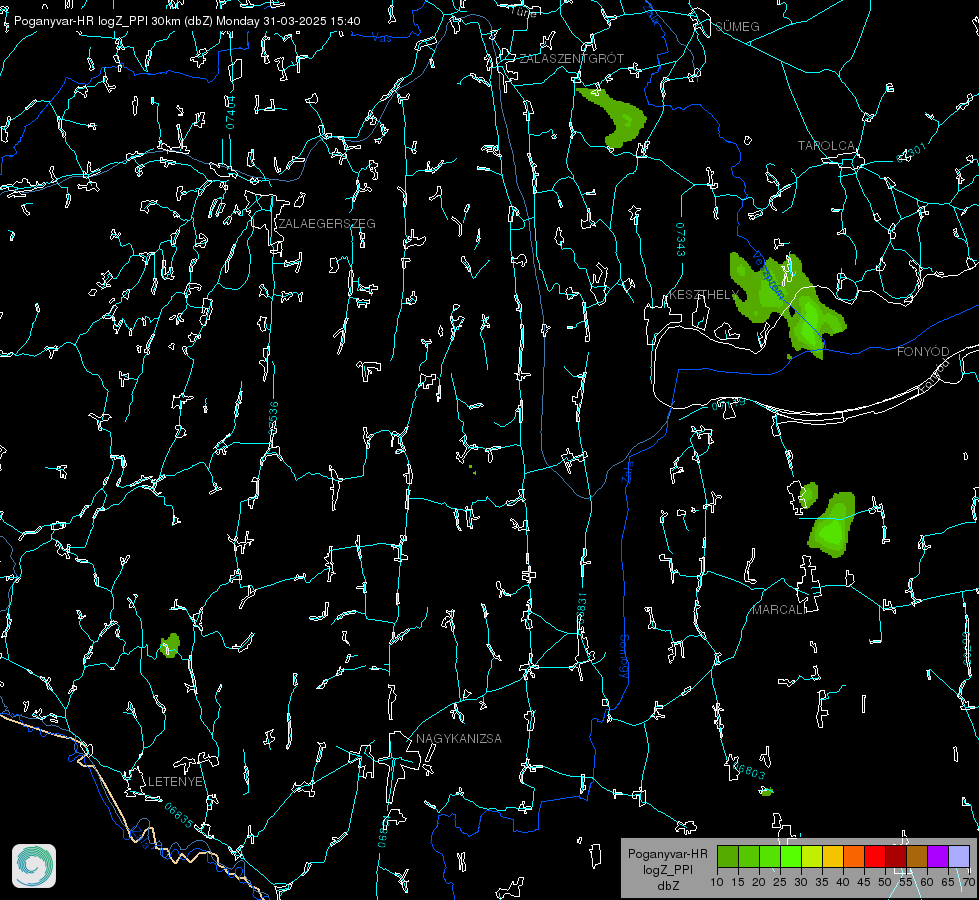Viewport: 979px width, 900px height.
Task: Click the radar title text with date 31-03-2025
Action: [187, 21]
